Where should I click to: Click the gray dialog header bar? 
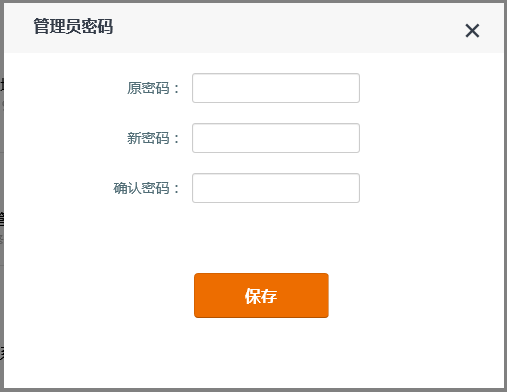click(x=254, y=28)
